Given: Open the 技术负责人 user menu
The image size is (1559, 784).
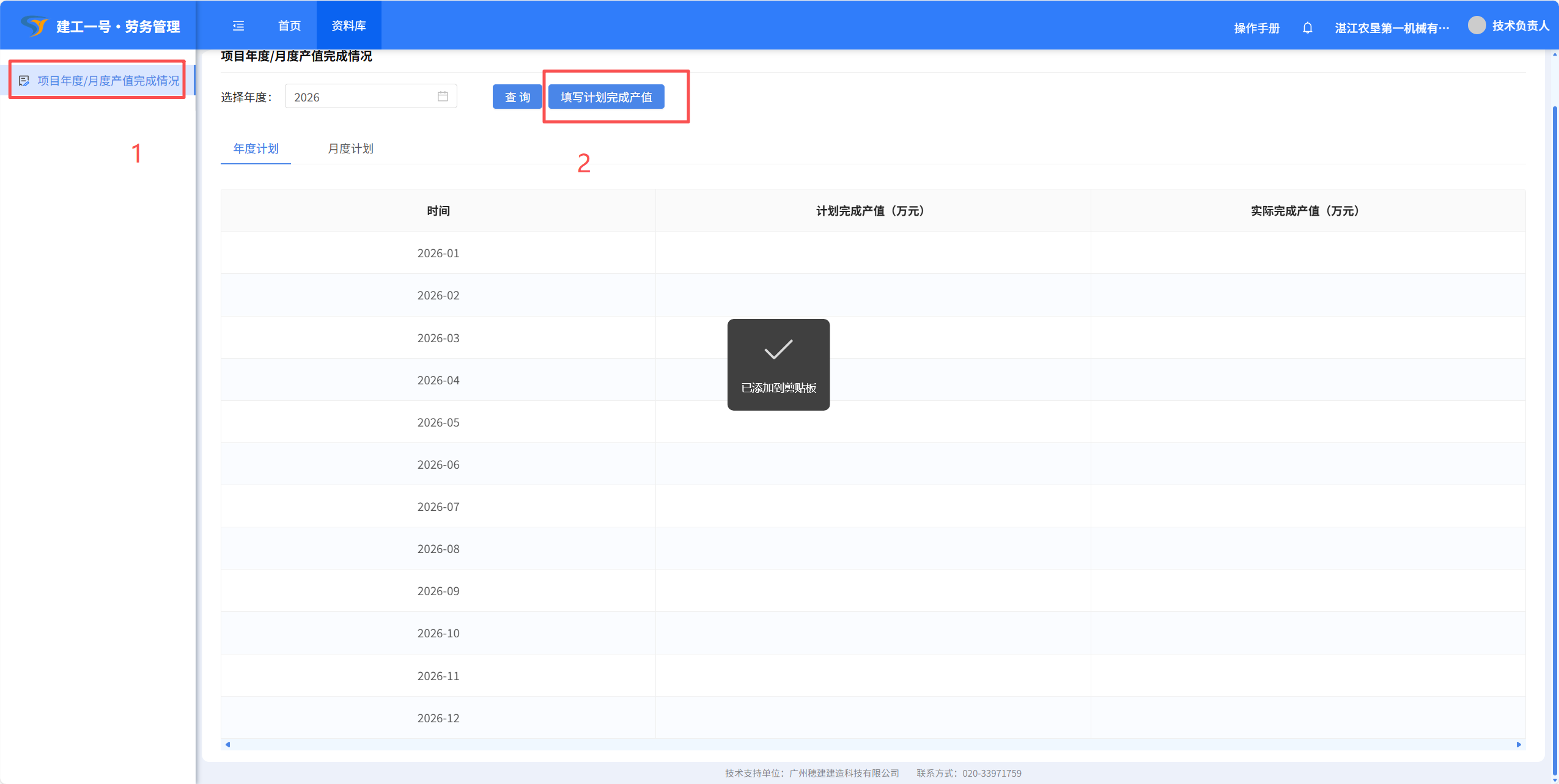Looking at the screenshot, I should (x=1520, y=26).
